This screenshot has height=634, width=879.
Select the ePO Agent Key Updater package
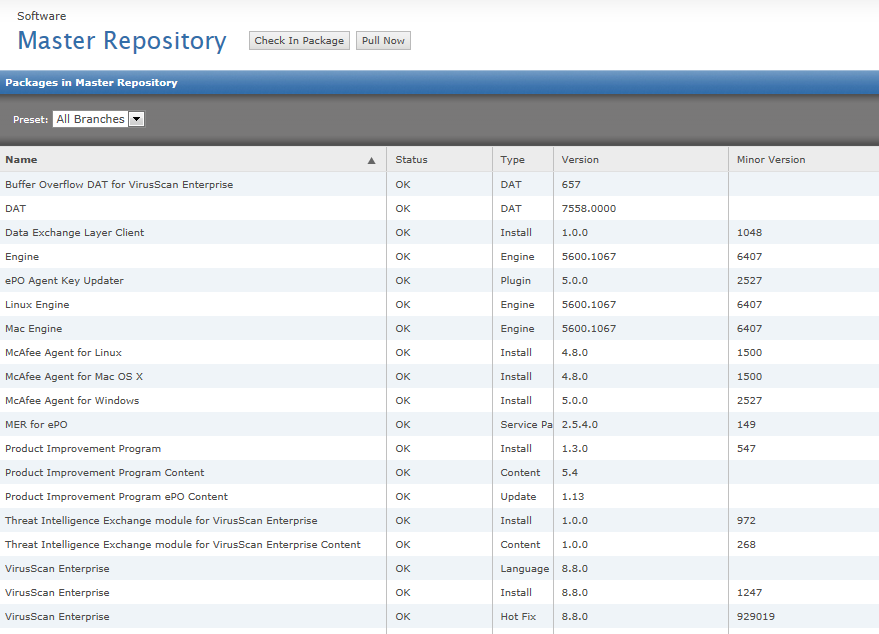tap(64, 281)
